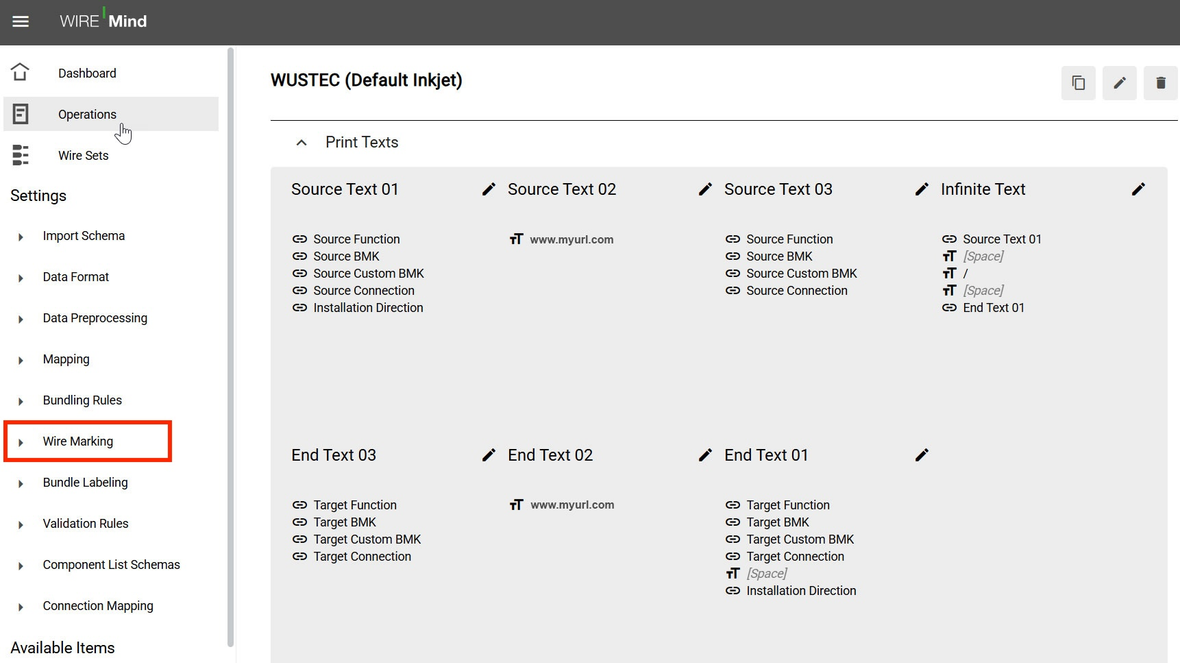Open the Operations page
This screenshot has height=663, width=1180.
pos(111,114)
